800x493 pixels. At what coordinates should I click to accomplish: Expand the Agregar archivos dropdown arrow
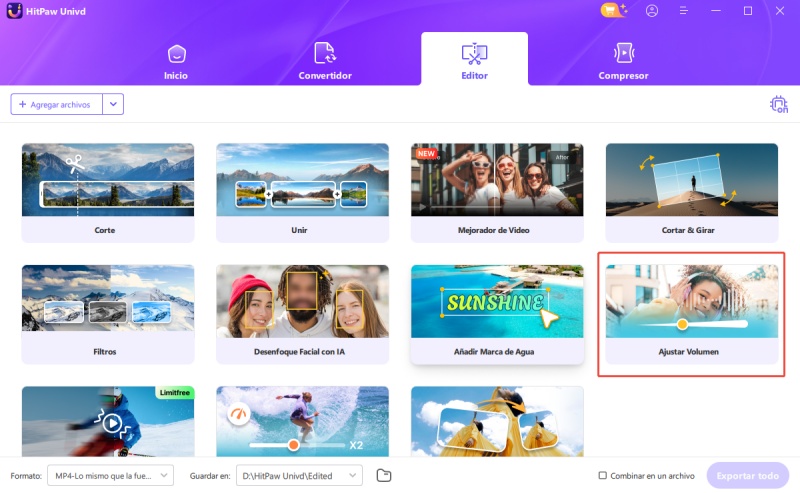[113, 104]
